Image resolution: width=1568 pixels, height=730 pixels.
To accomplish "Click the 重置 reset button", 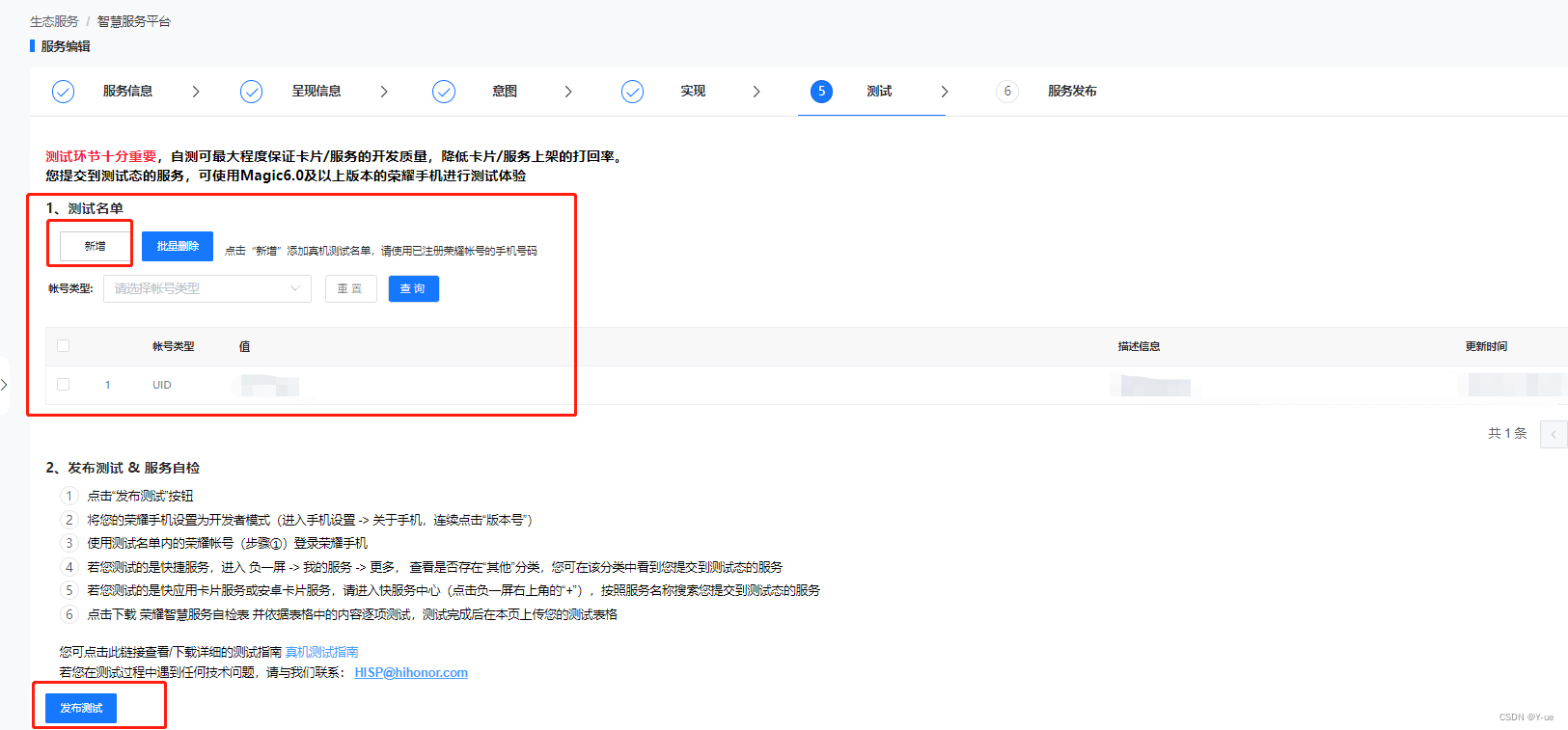I will (350, 288).
